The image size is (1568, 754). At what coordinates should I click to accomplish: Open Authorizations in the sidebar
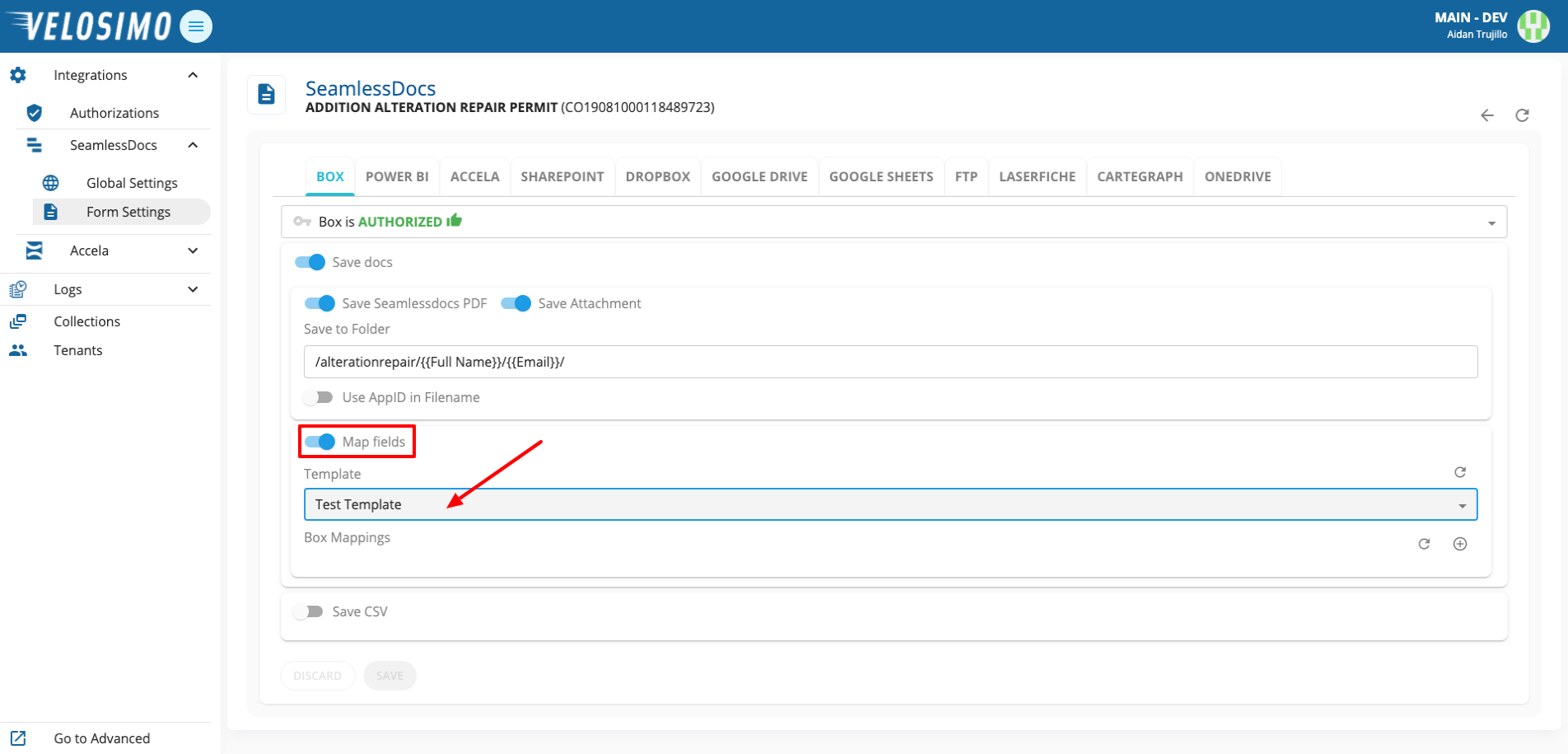114,113
